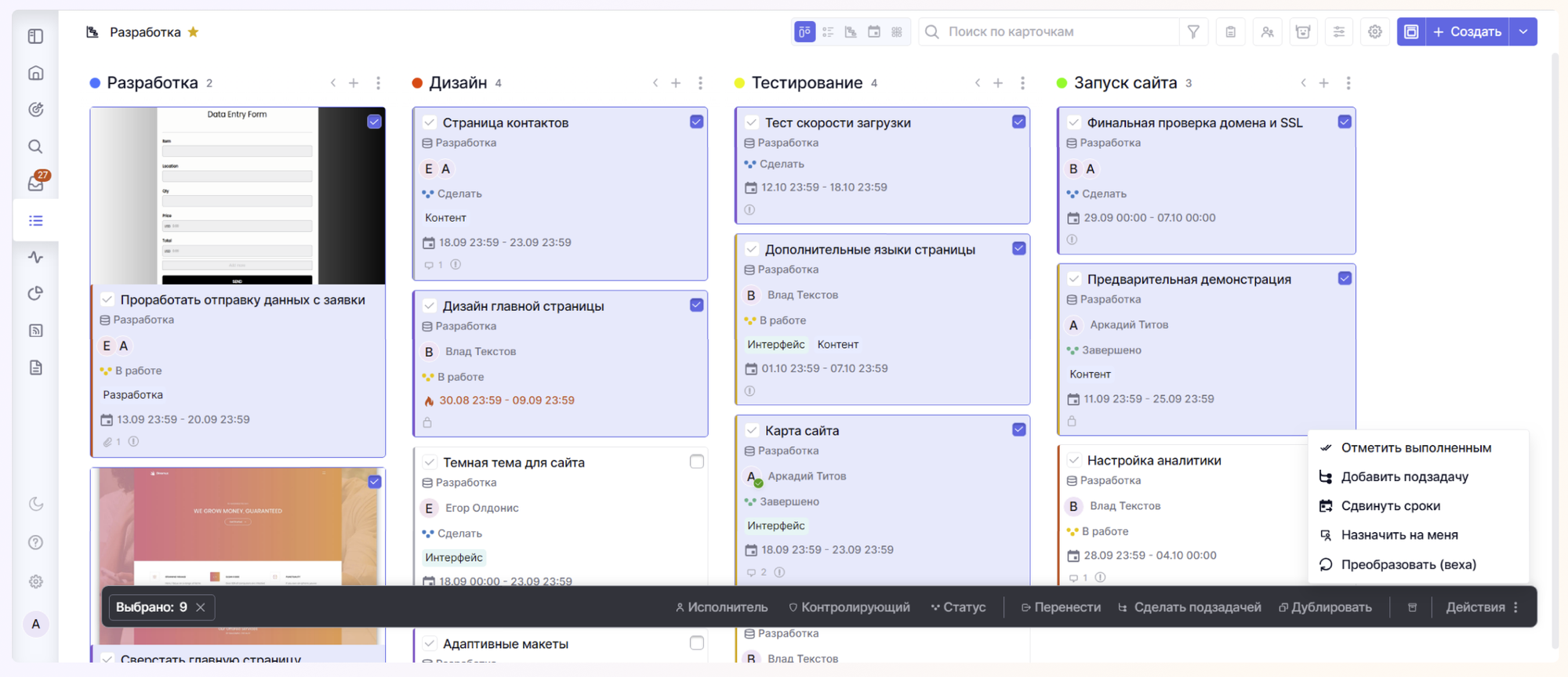
Task: Open the home icon in sidebar
Action: point(36,73)
